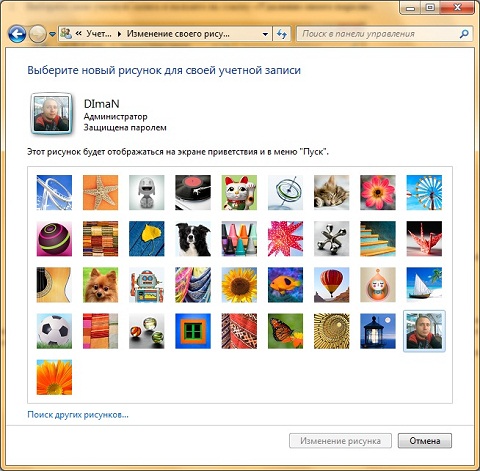Open the recent pages dropdown arrow
Image resolution: width=480 pixels, height=471 pixels.
pyautogui.click(x=52, y=34)
